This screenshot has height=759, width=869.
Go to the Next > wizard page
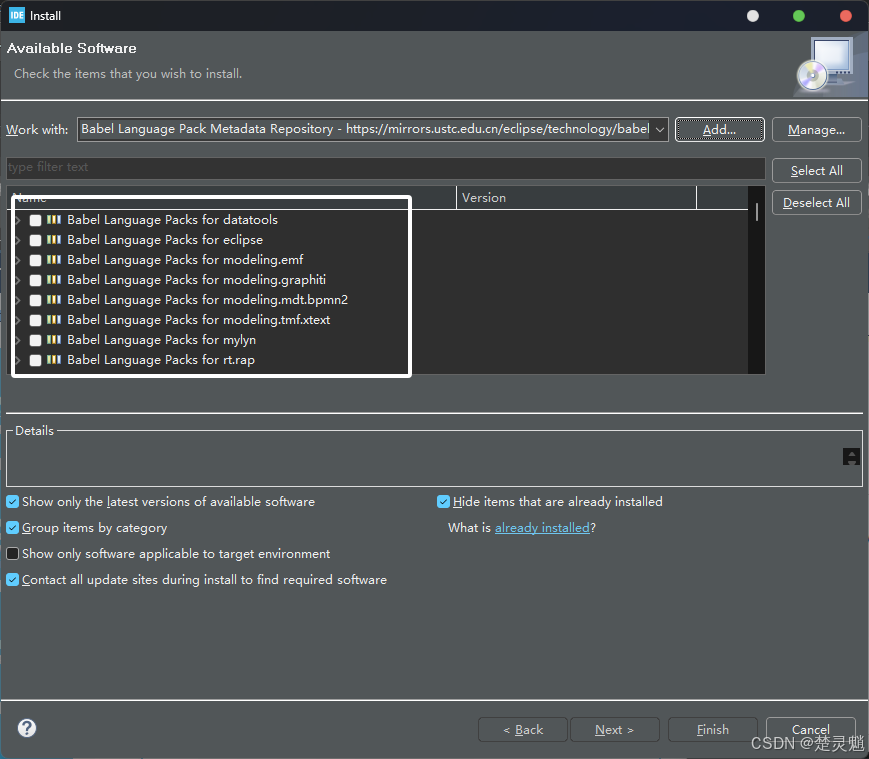(615, 730)
